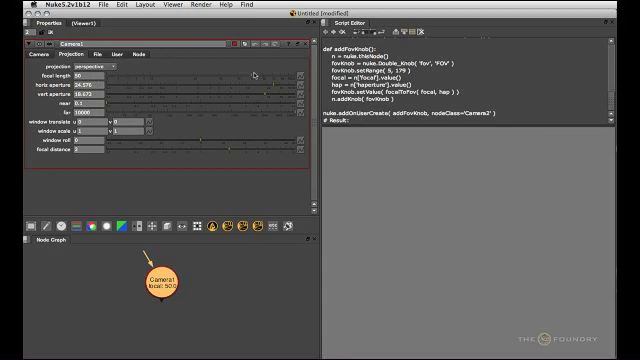This screenshot has height=360, width=640.
Task: Open animation menu for focal distance
Action: (300, 149)
